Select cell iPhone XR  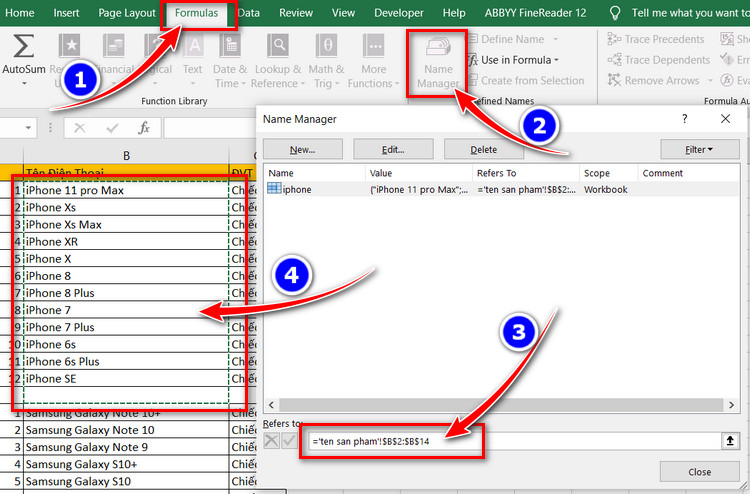click(x=126, y=242)
